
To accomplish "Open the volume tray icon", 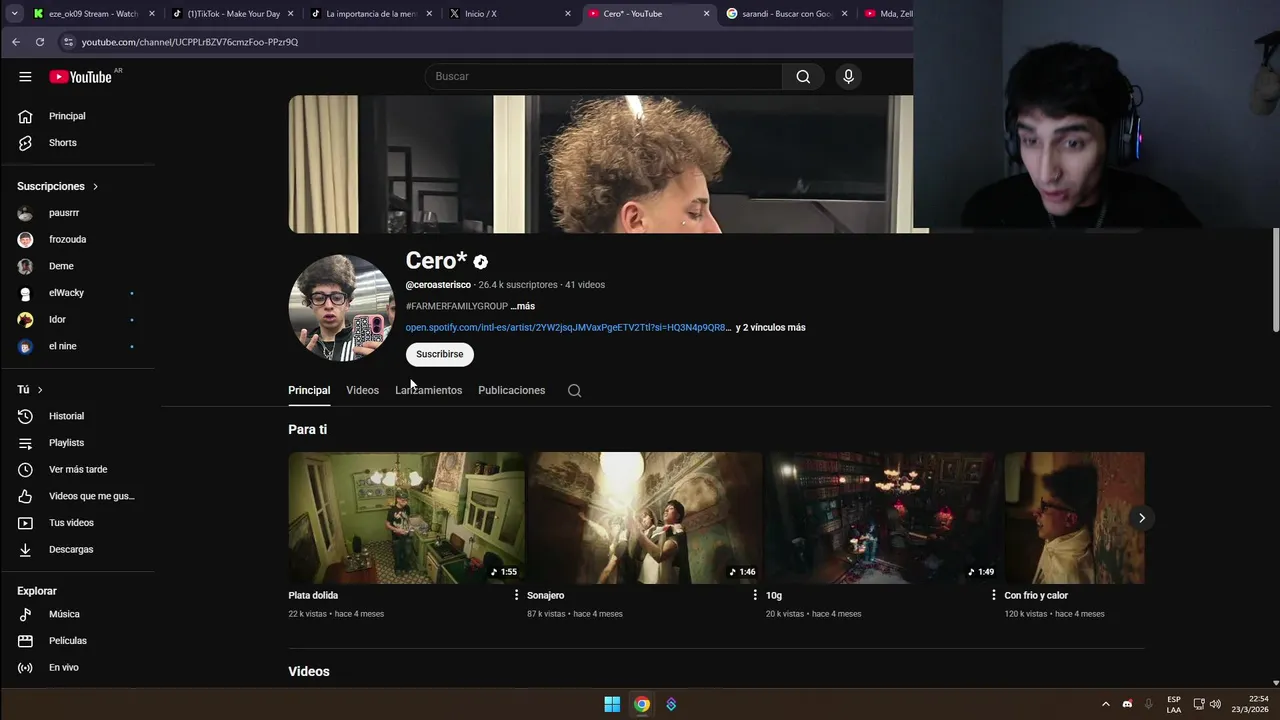I will click(1215, 704).
